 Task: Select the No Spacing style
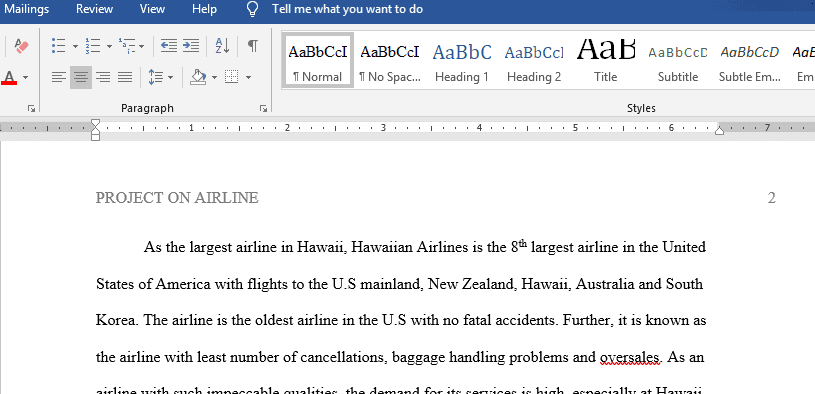[x=390, y=61]
